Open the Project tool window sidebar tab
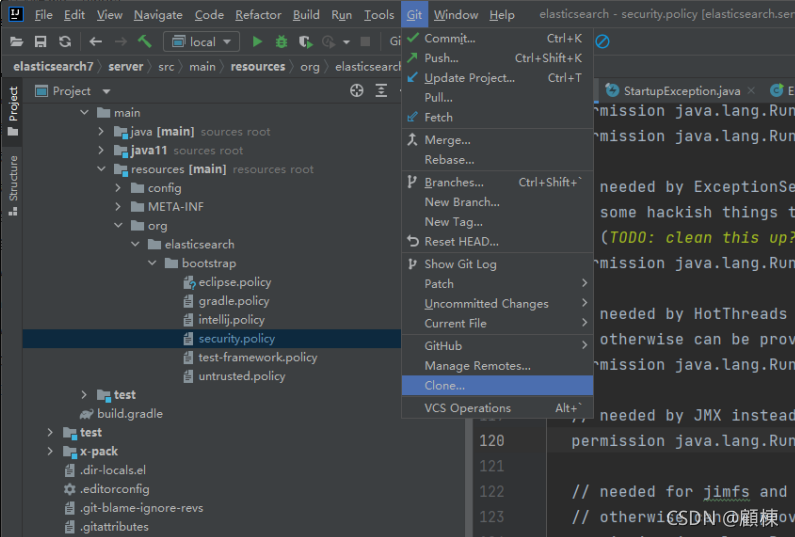 click(13, 111)
